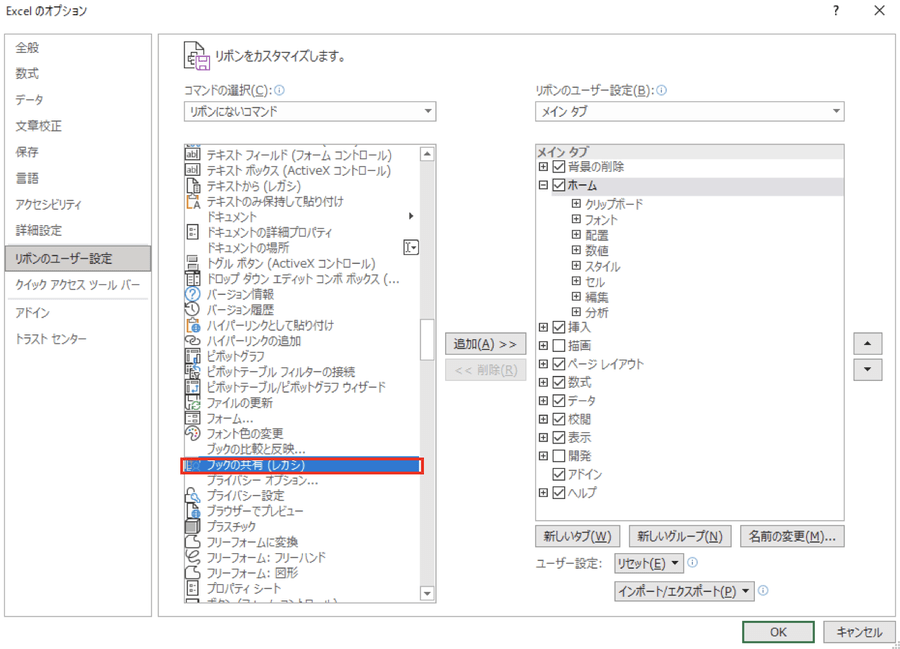The width and height of the screenshot is (900, 649).
Task: Uncheck the ヘルプ tab checkbox
Action: (x=558, y=492)
